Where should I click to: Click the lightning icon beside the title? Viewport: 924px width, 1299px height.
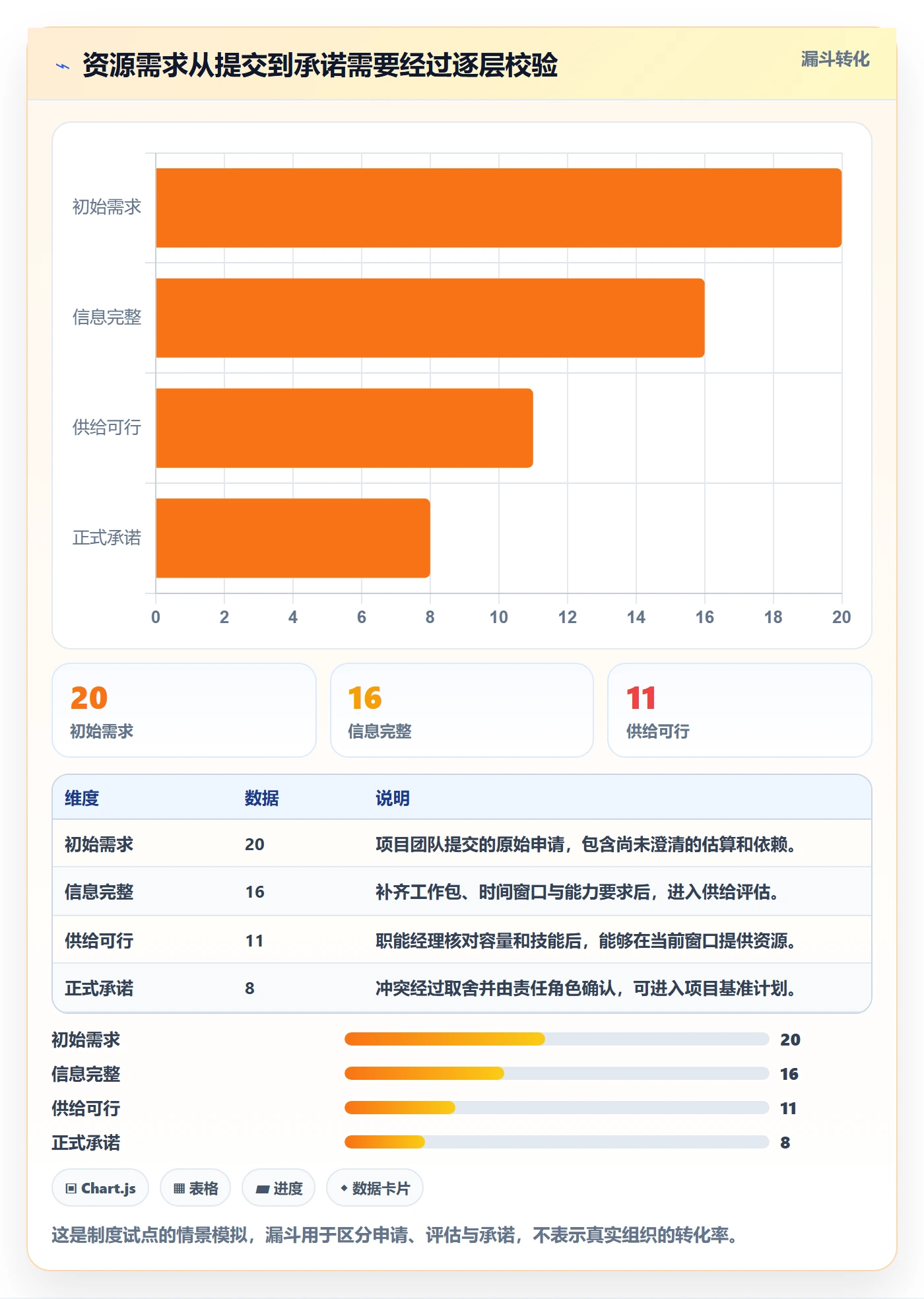click(63, 66)
